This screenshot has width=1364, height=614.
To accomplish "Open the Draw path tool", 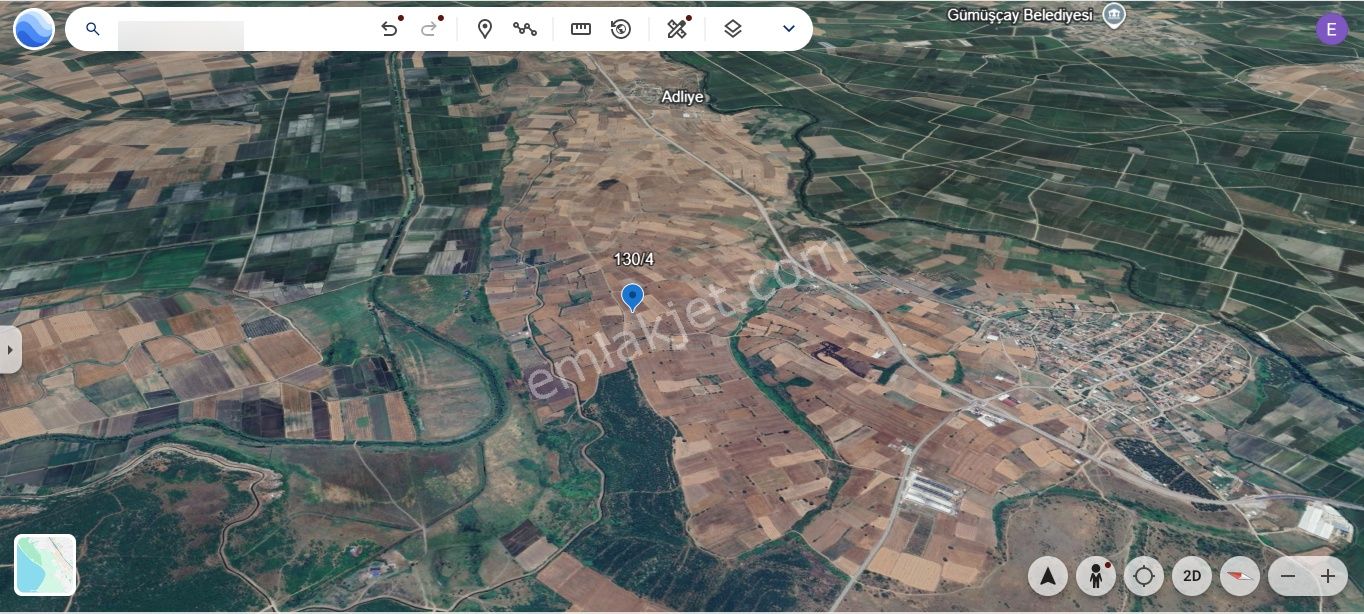I will [526, 29].
